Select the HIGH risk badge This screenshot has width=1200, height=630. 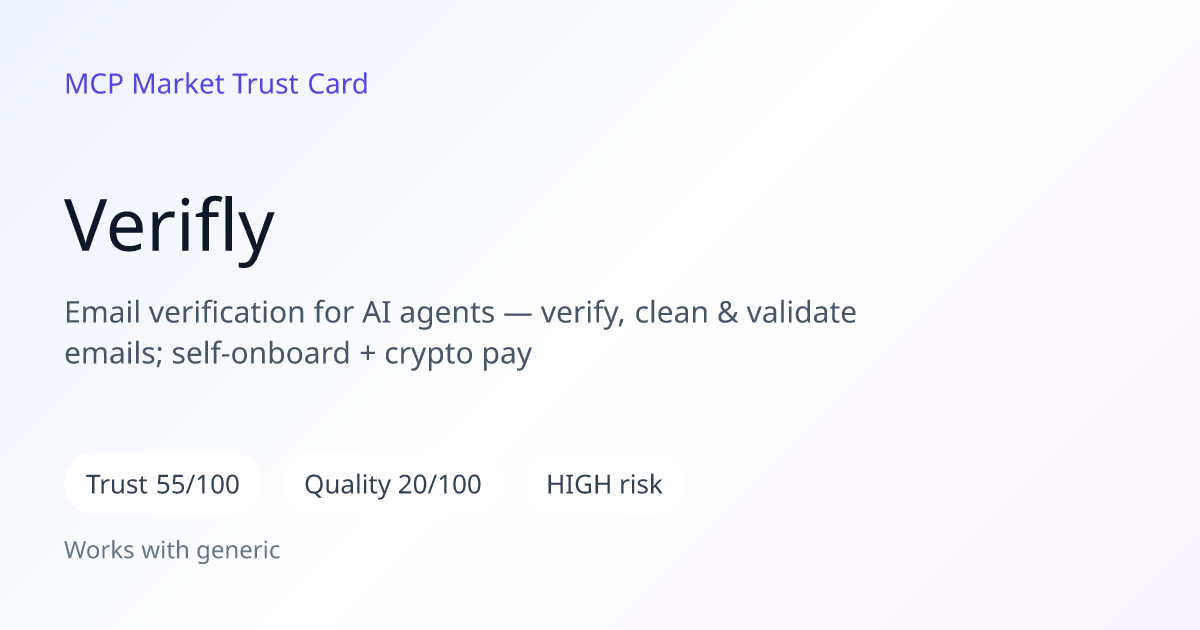[604, 485]
